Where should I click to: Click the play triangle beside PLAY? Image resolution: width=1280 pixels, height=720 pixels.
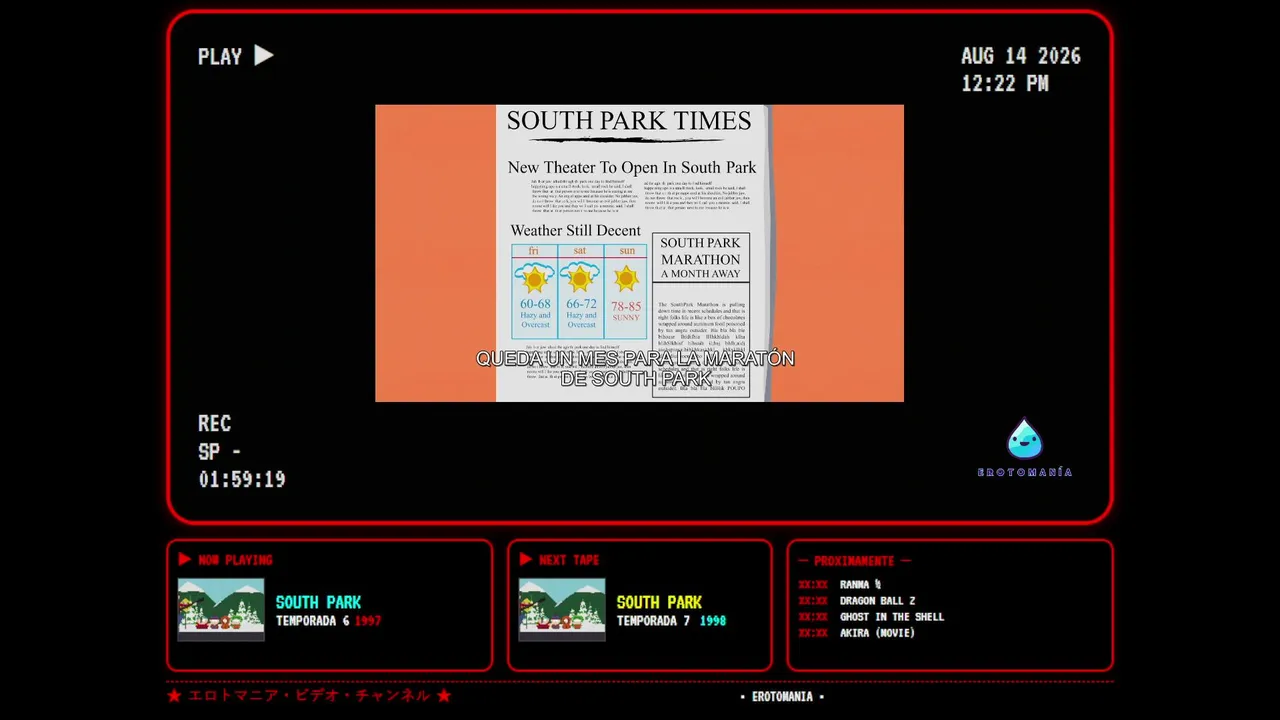[x=264, y=55]
